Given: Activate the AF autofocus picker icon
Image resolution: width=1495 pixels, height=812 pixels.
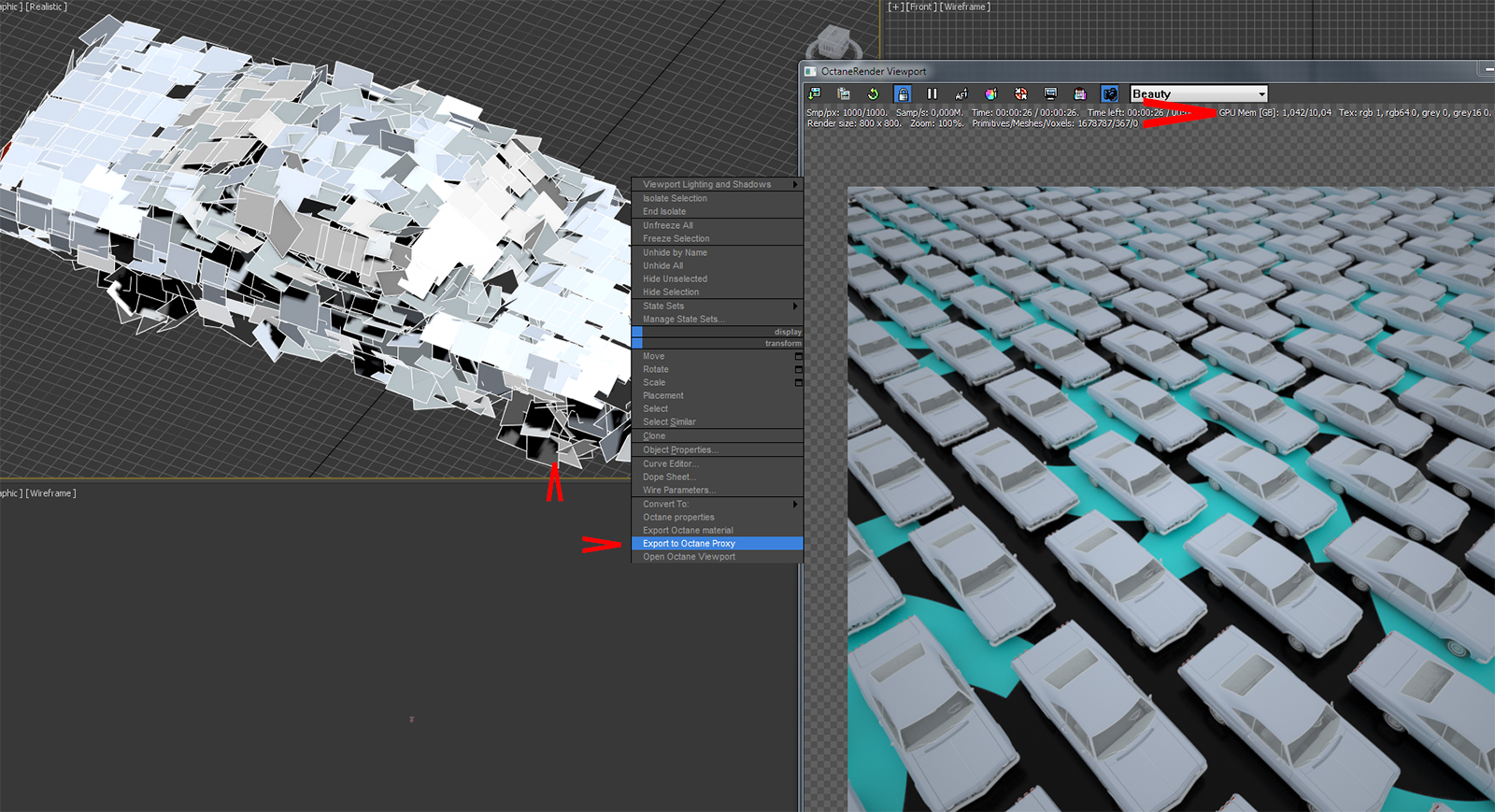Looking at the screenshot, I should [961, 93].
